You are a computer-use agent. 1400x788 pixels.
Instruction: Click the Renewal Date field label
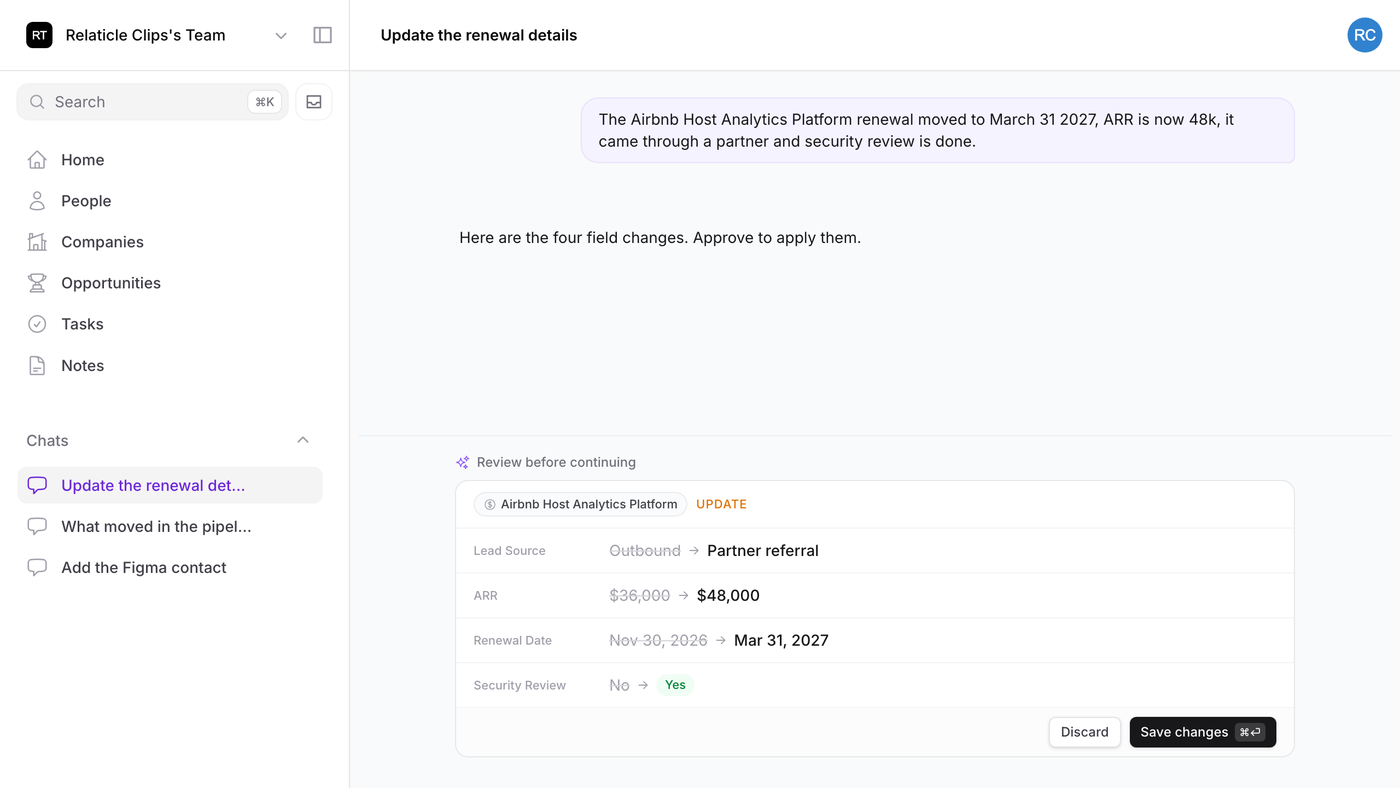[513, 640]
